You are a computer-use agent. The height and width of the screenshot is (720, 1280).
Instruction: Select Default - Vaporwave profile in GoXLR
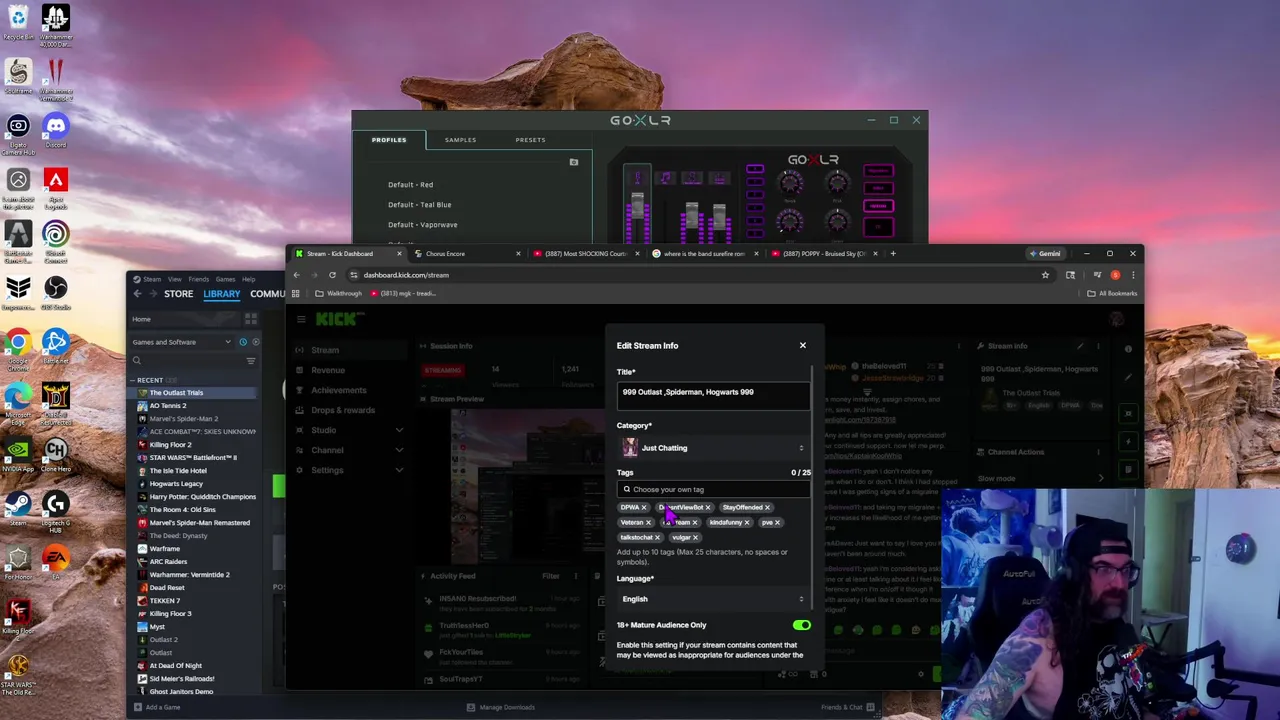coord(422,225)
